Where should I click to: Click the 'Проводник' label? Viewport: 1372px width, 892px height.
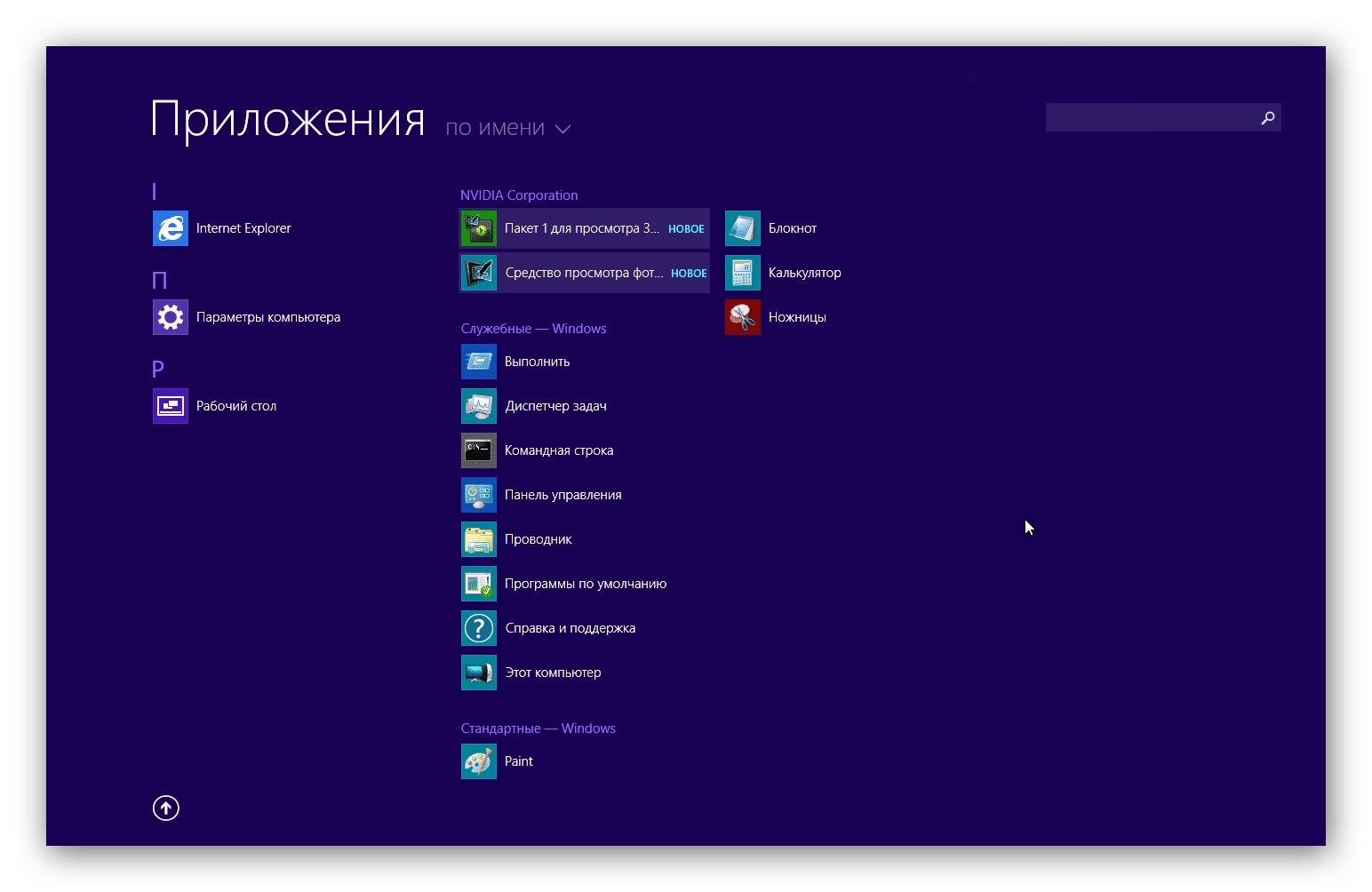coord(538,539)
